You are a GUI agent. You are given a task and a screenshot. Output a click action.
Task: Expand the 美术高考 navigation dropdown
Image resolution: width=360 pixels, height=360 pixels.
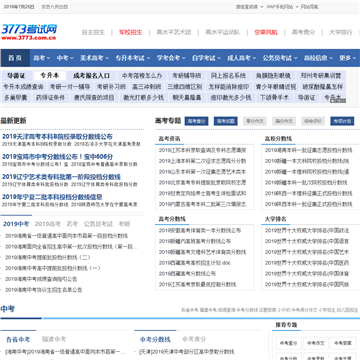[94, 58]
